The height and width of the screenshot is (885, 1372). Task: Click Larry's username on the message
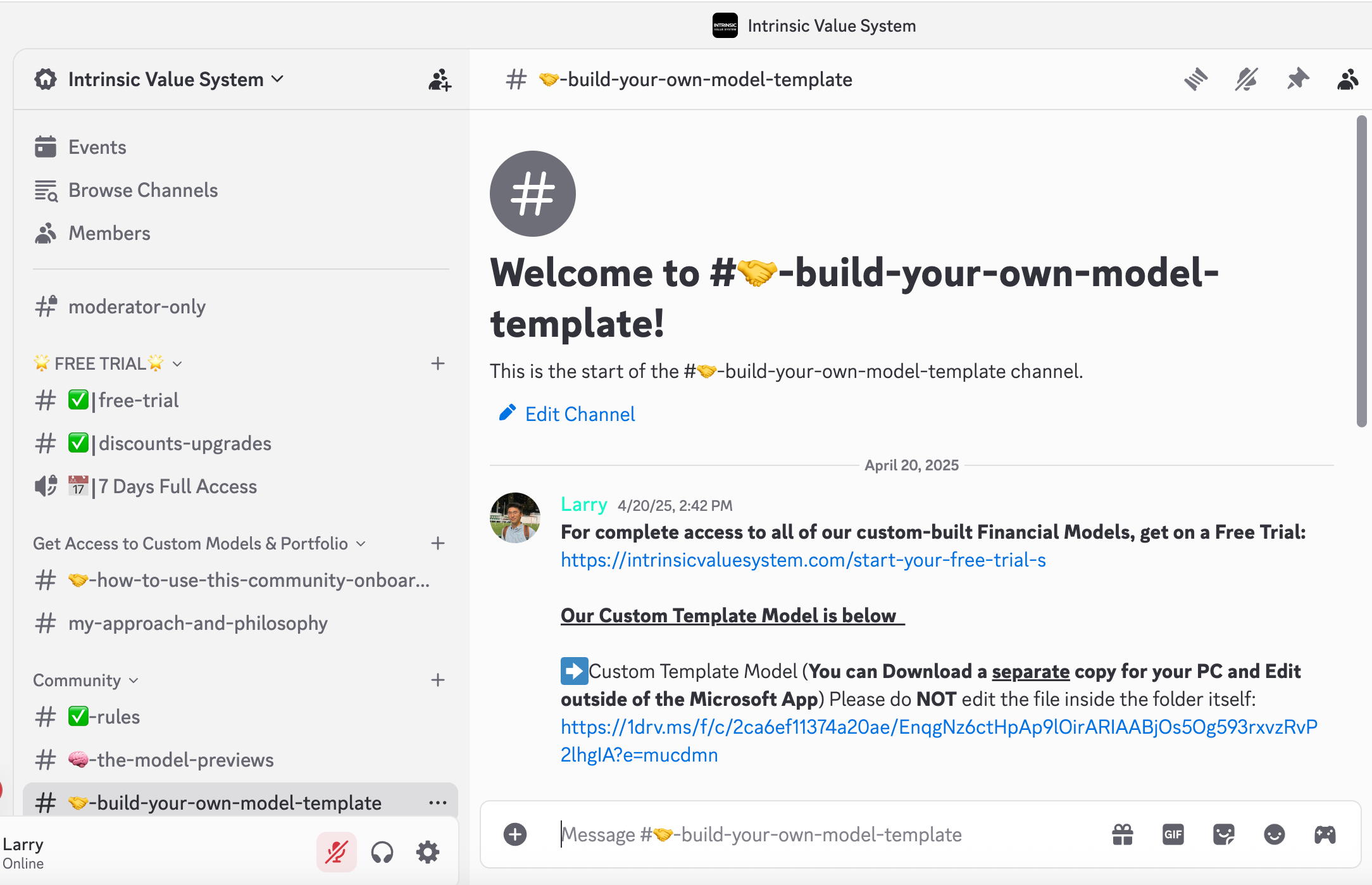[x=583, y=505]
